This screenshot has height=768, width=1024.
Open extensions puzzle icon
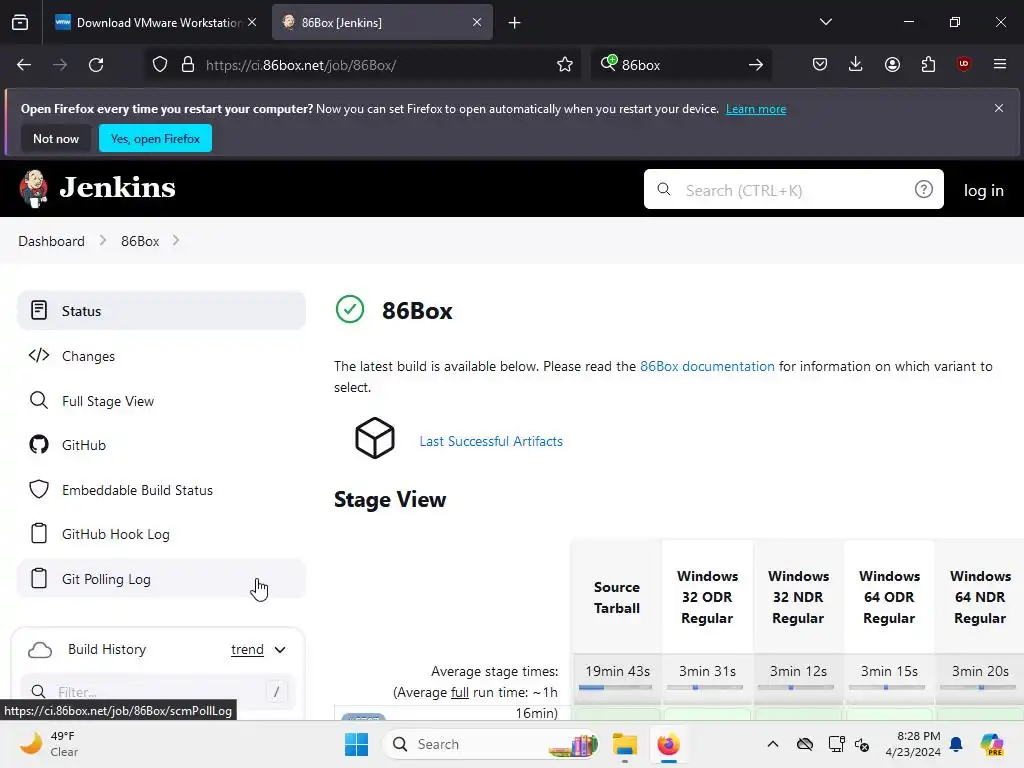pyautogui.click(x=928, y=64)
